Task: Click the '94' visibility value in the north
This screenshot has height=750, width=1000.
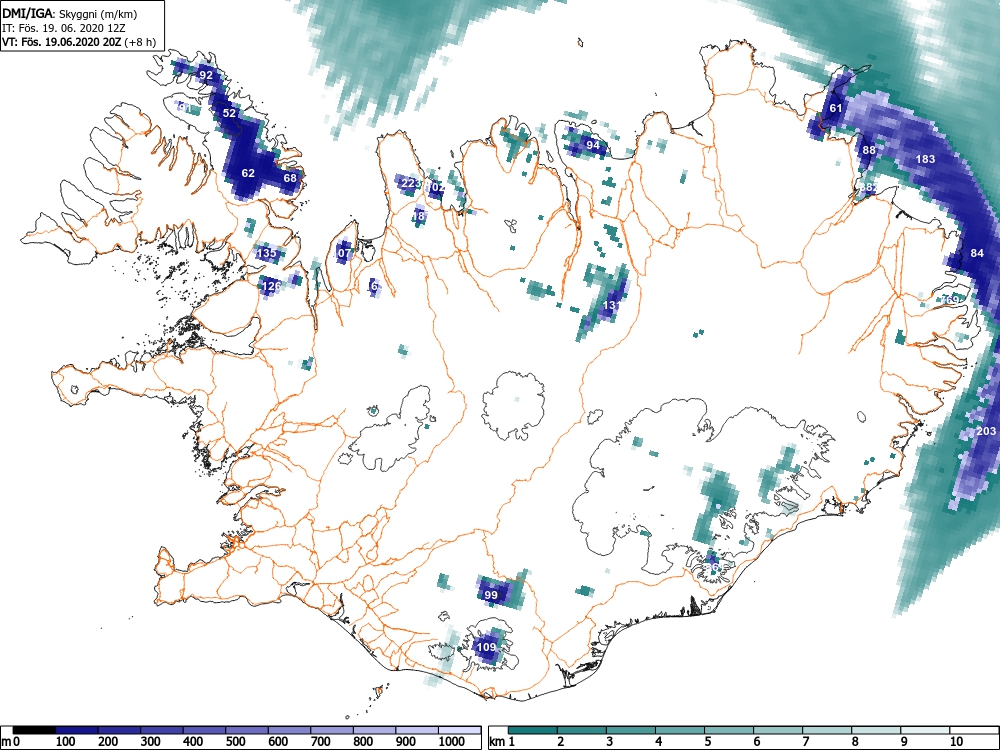Action: [x=593, y=145]
